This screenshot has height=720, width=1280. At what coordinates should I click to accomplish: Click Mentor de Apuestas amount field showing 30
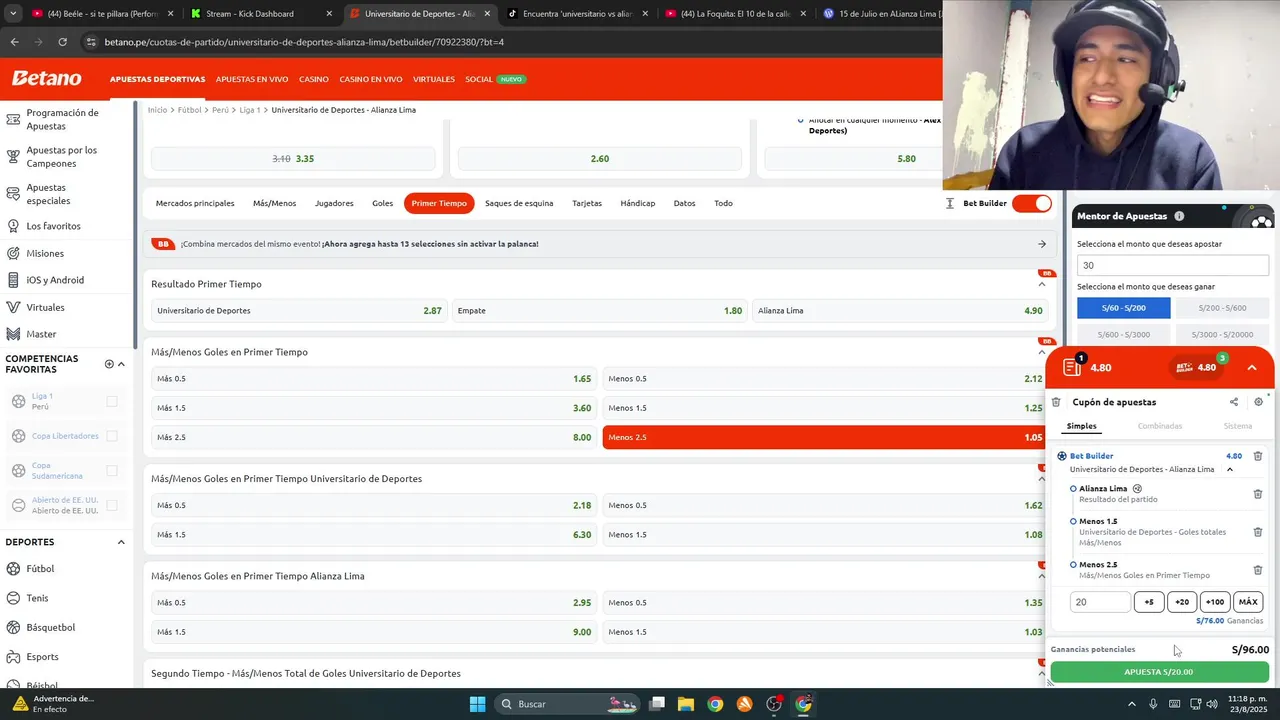pos(1173,265)
